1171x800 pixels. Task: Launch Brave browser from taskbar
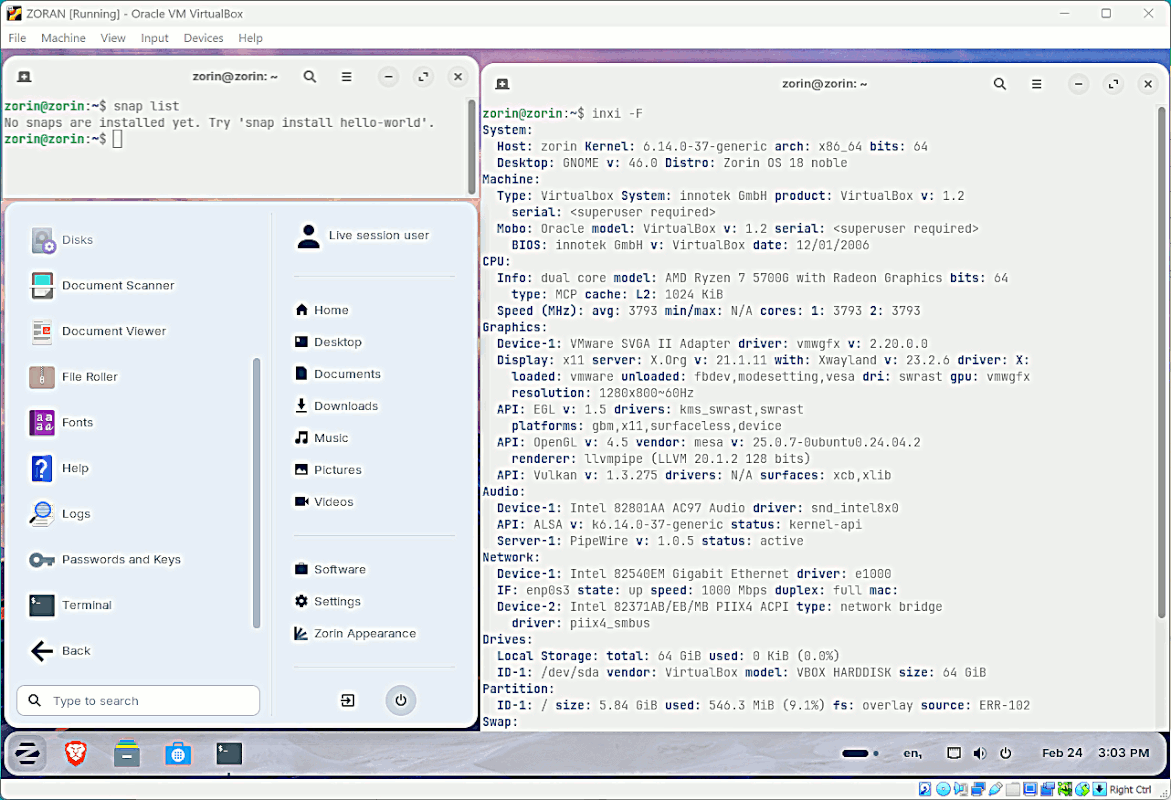click(75, 753)
